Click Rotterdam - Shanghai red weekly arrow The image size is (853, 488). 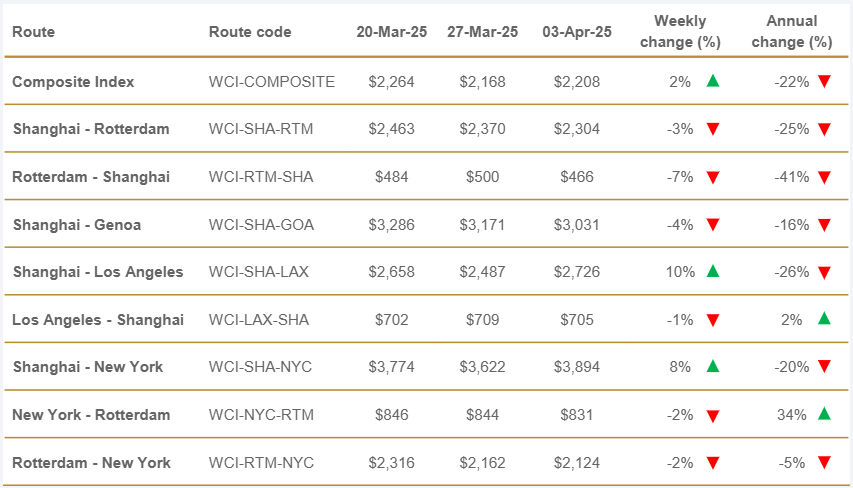pyautogui.click(x=712, y=177)
